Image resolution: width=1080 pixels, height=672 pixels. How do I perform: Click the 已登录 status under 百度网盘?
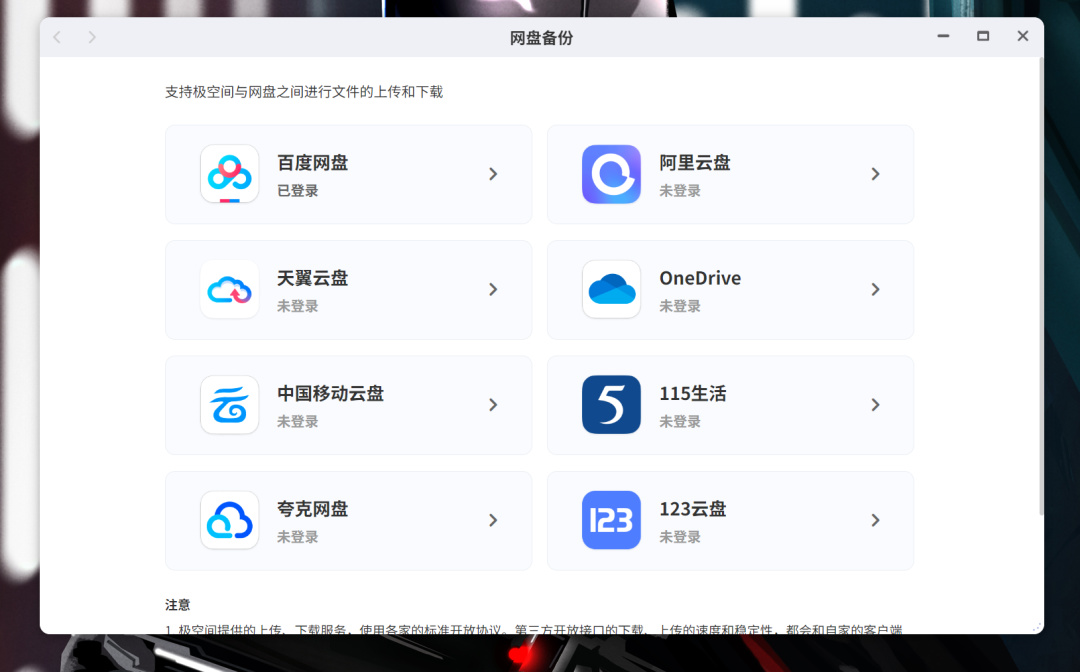[298, 191]
